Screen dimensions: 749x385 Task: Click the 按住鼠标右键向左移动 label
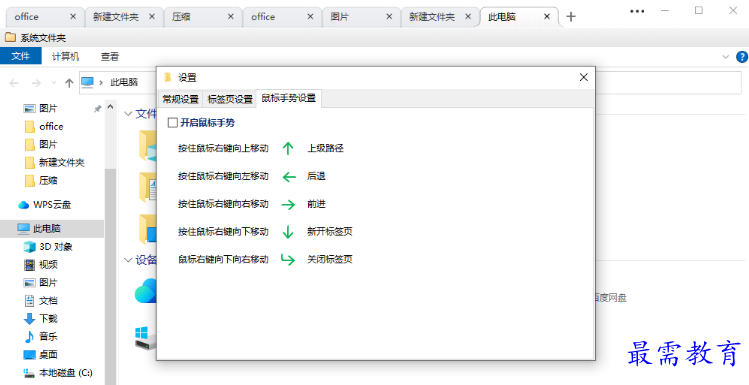(224, 176)
